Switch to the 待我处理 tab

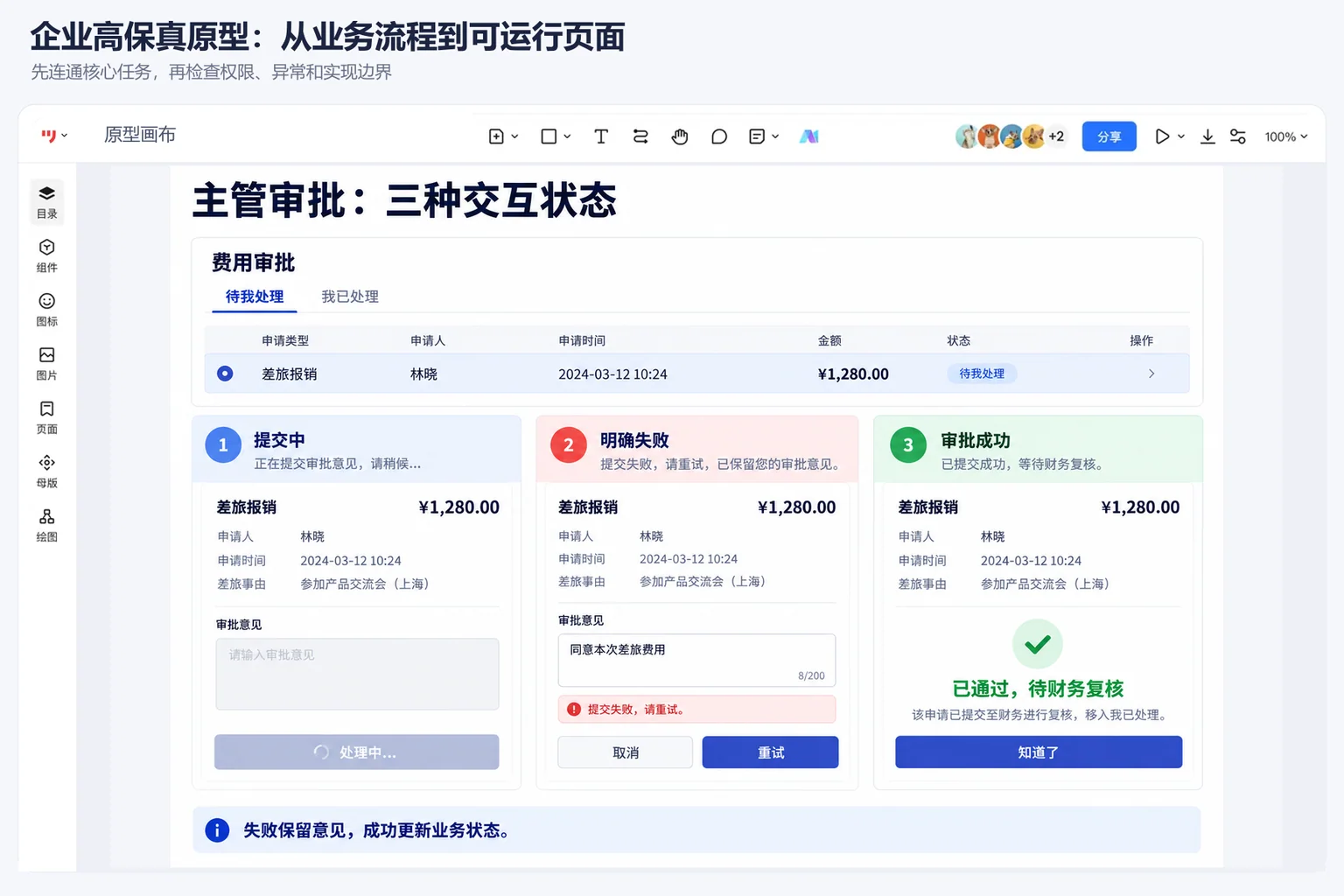point(255,297)
